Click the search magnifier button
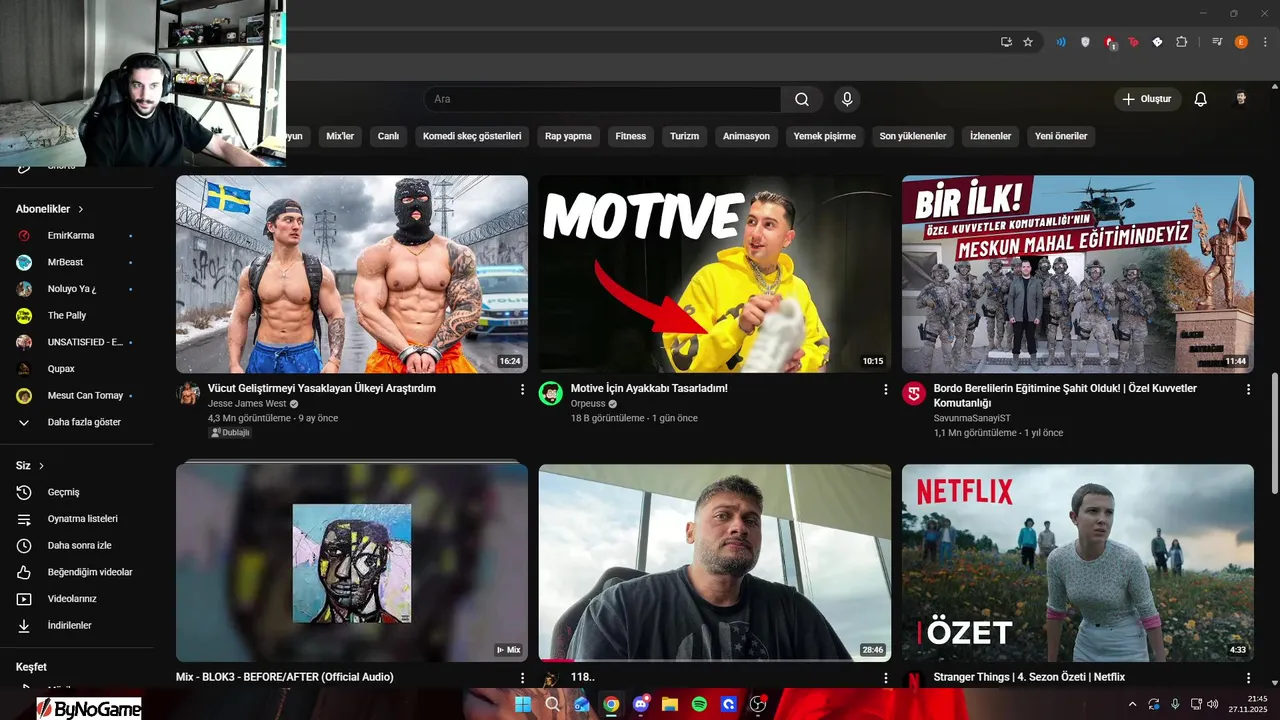 tap(802, 99)
